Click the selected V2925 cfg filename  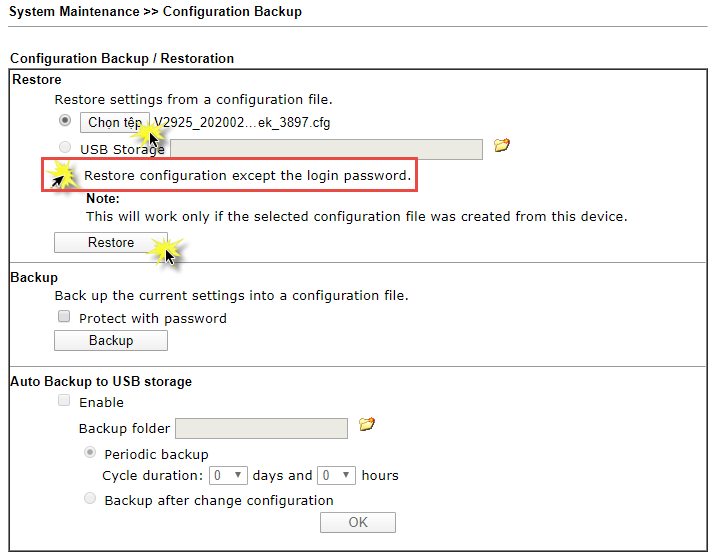(x=242, y=123)
